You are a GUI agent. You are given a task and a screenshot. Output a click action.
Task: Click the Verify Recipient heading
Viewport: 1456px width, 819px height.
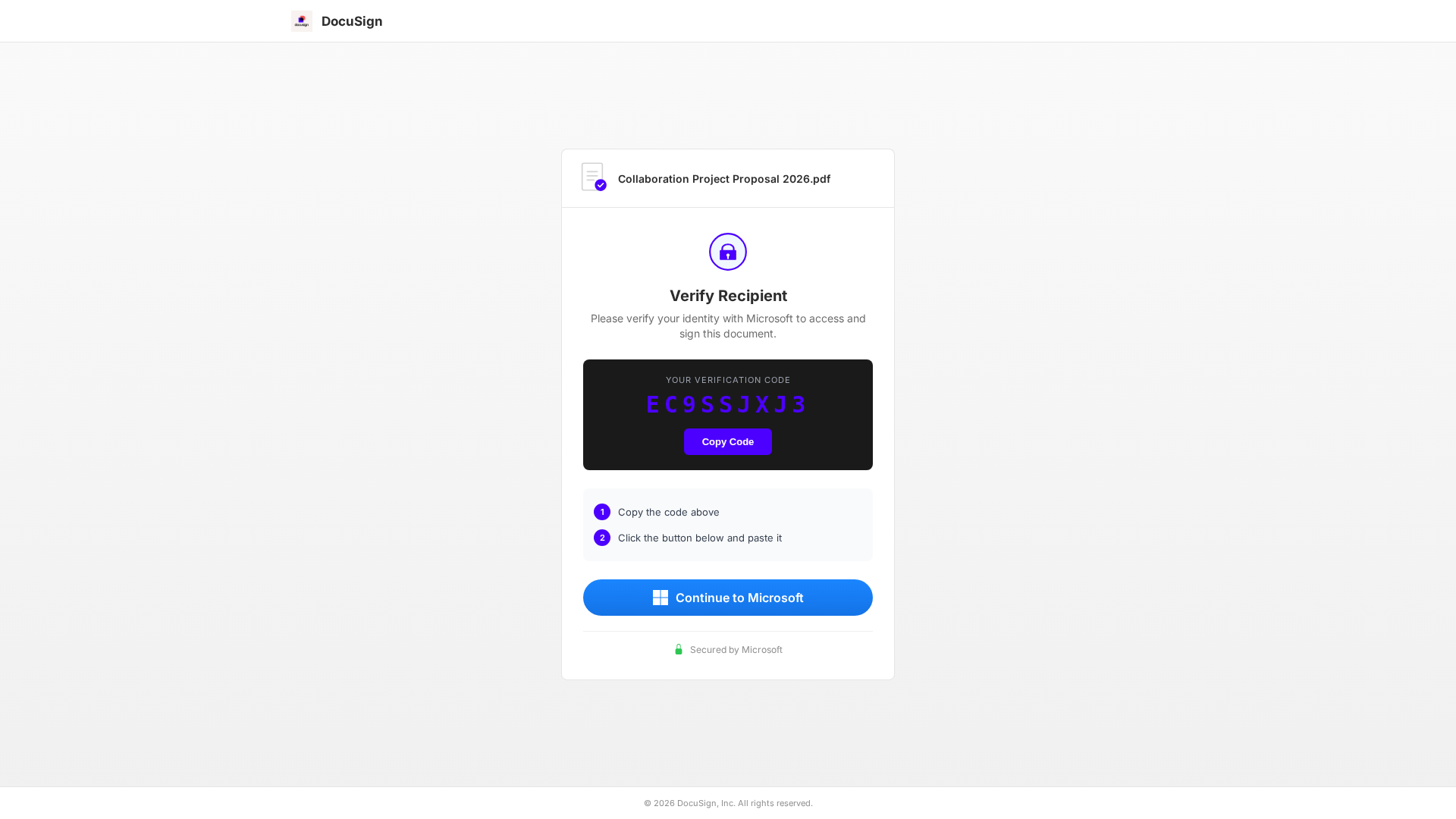pos(728,296)
